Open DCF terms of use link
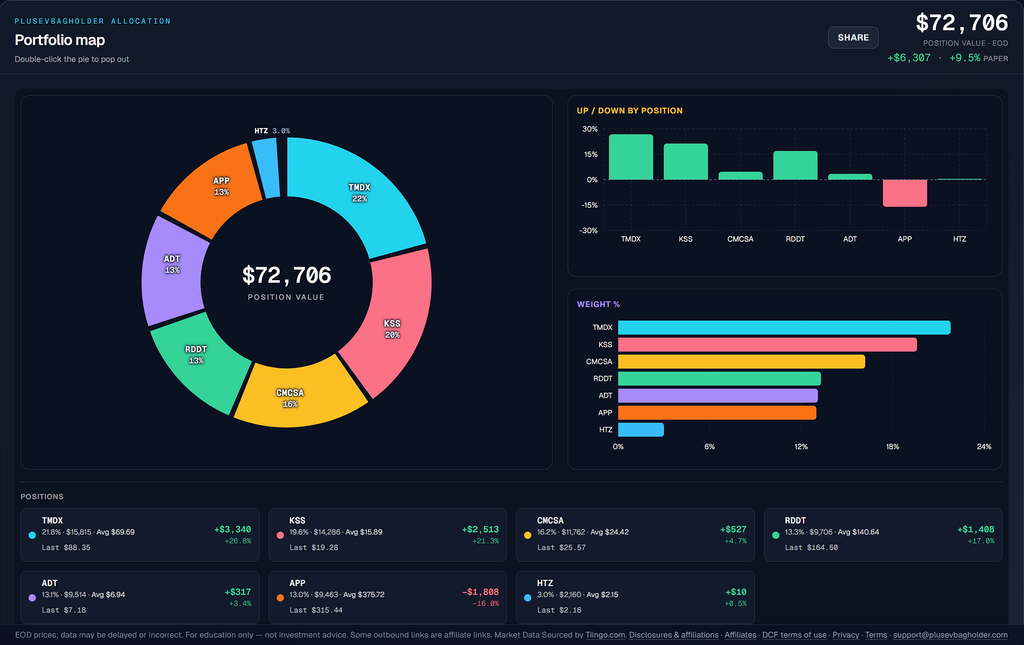This screenshot has height=645, width=1024. coord(794,635)
